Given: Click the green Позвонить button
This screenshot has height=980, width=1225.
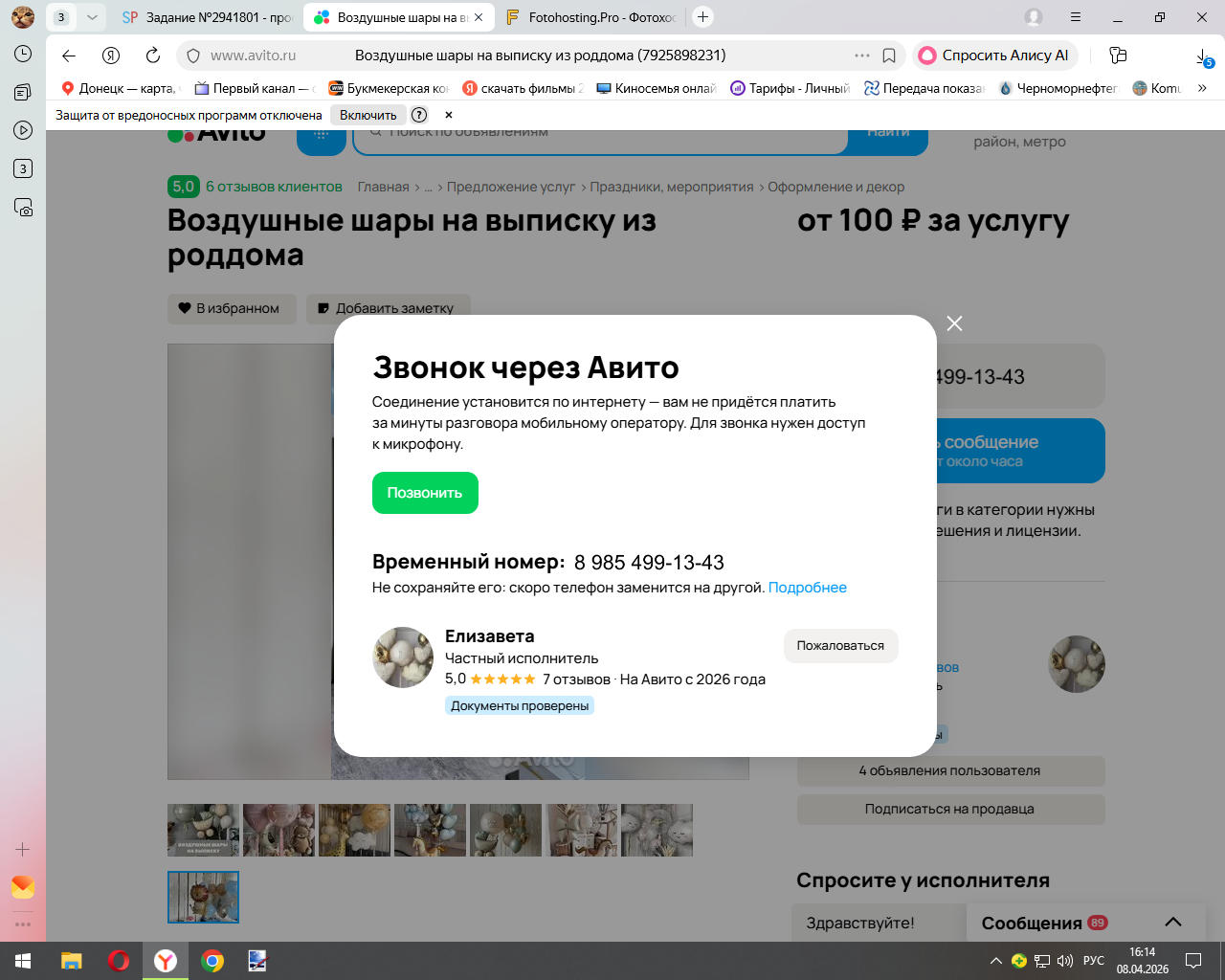Looking at the screenshot, I should click(x=425, y=493).
